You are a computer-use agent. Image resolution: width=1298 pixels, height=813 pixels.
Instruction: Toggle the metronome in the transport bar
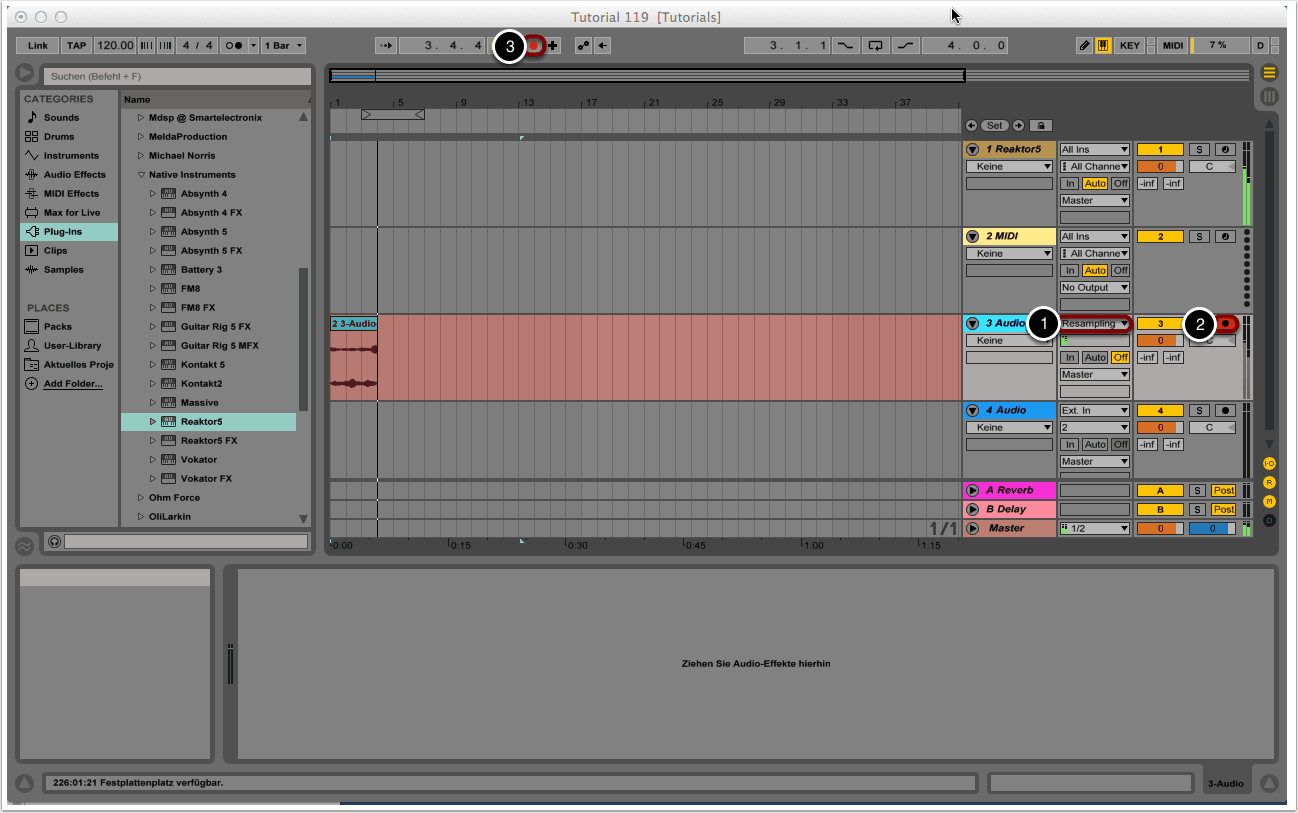234,46
